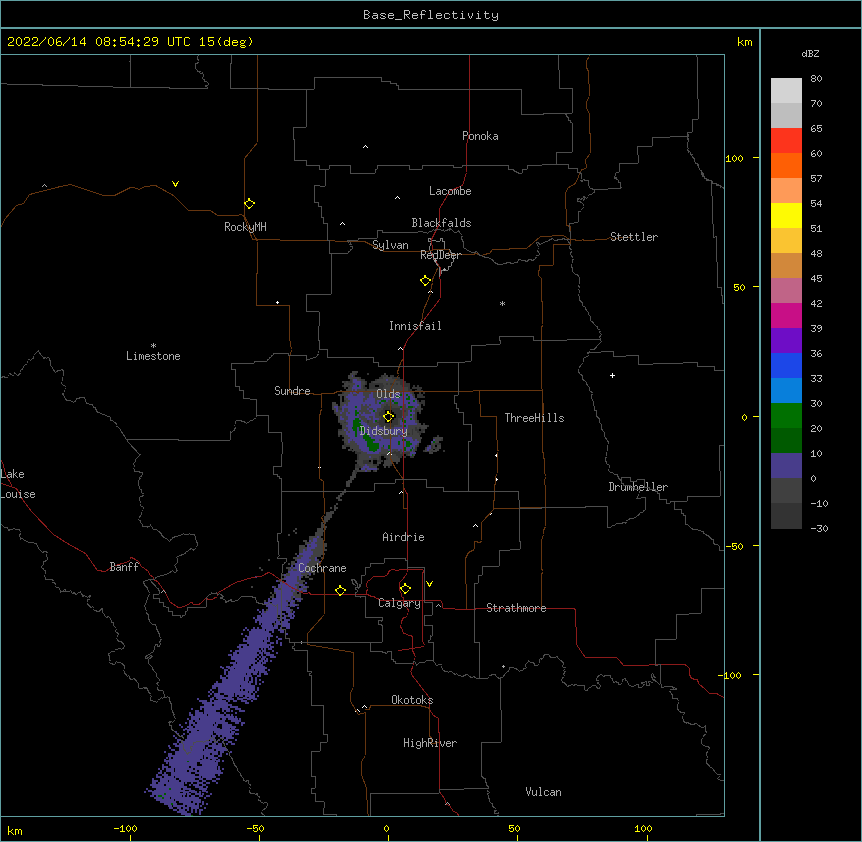Select the Calgary label
The image size is (862, 842).
(399, 603)
